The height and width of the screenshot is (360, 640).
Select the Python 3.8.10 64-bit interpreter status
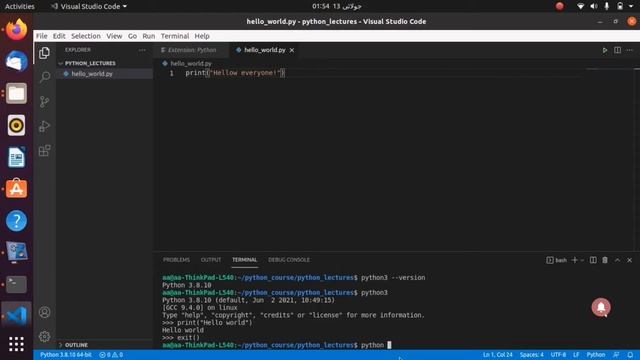click(66, 355)
